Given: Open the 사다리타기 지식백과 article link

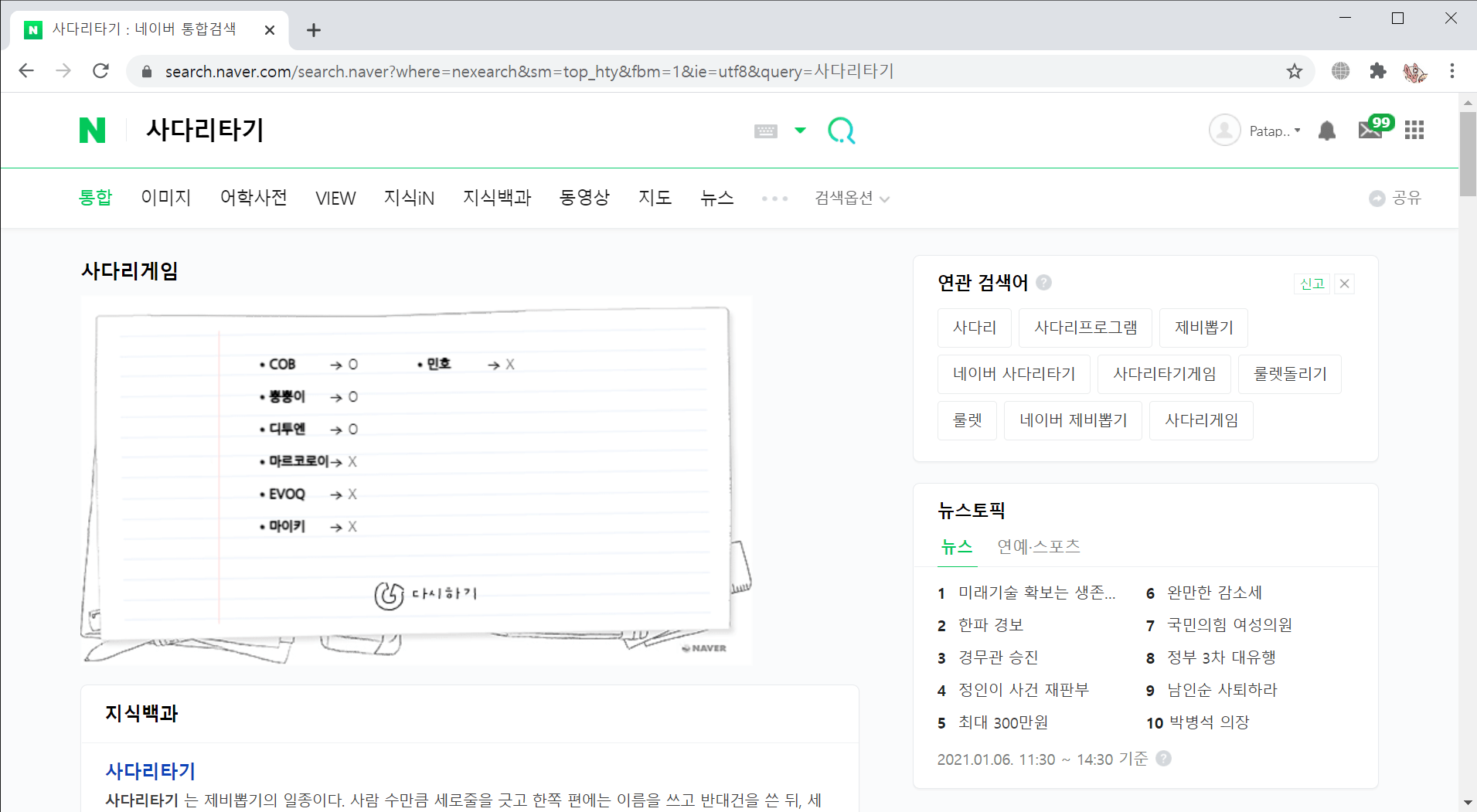Looking at the screenshot, I should coord(150,771).
